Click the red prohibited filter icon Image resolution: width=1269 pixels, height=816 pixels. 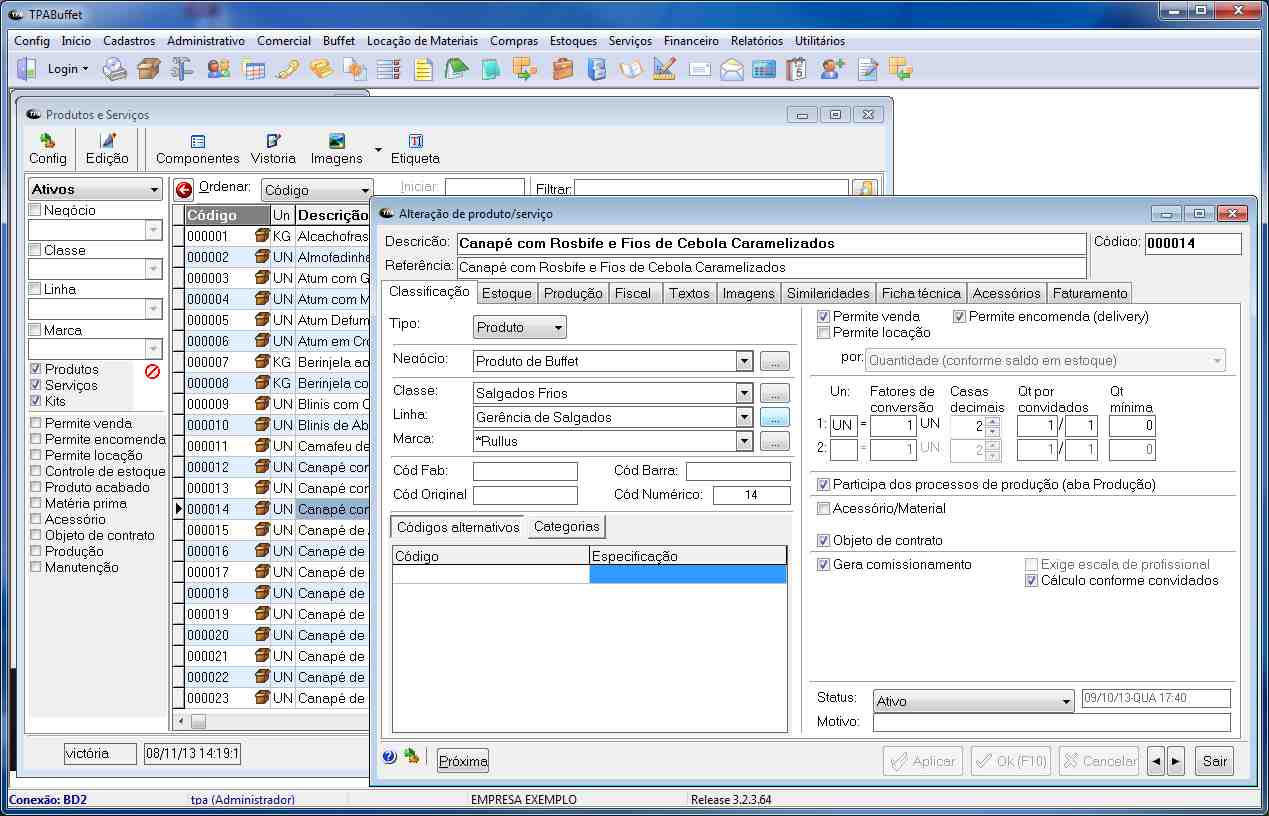point(152,372)
